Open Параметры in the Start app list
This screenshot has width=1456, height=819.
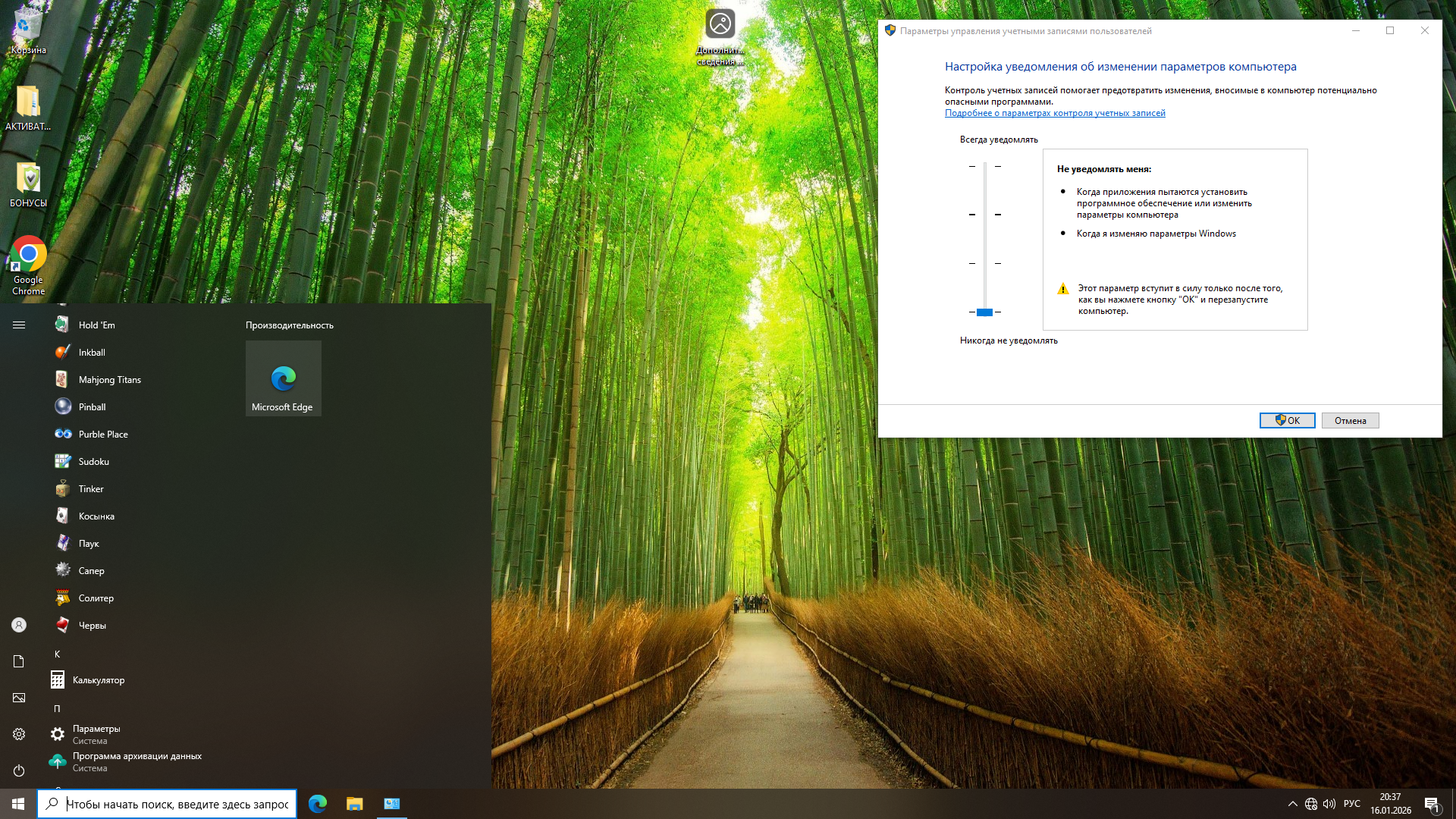(96, 733)
